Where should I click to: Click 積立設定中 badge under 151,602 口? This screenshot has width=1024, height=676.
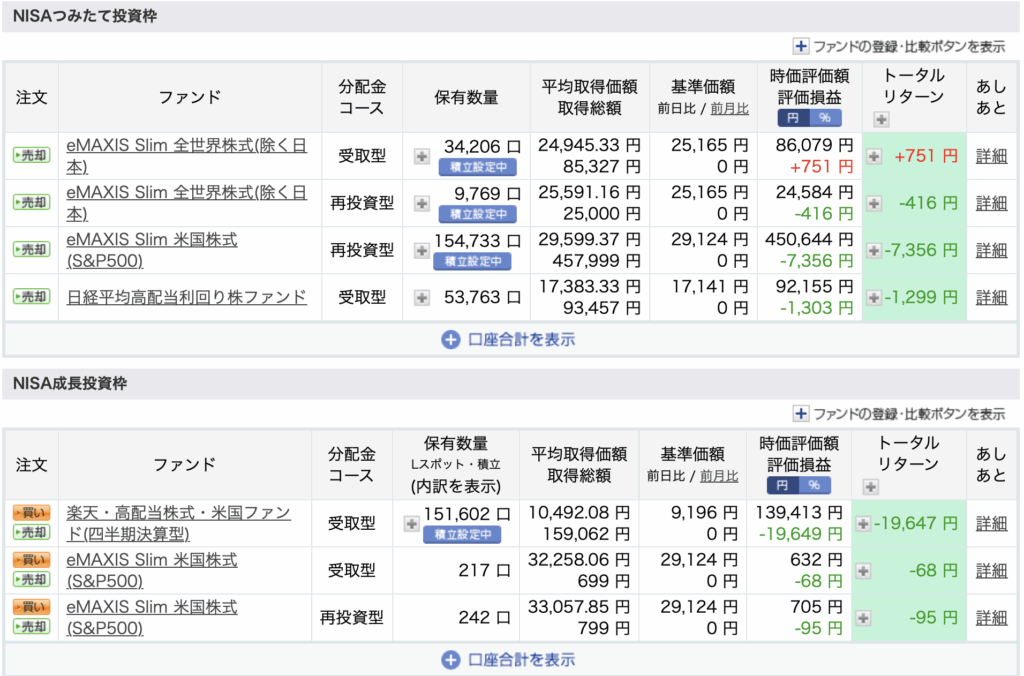click(x=462, y=534)
